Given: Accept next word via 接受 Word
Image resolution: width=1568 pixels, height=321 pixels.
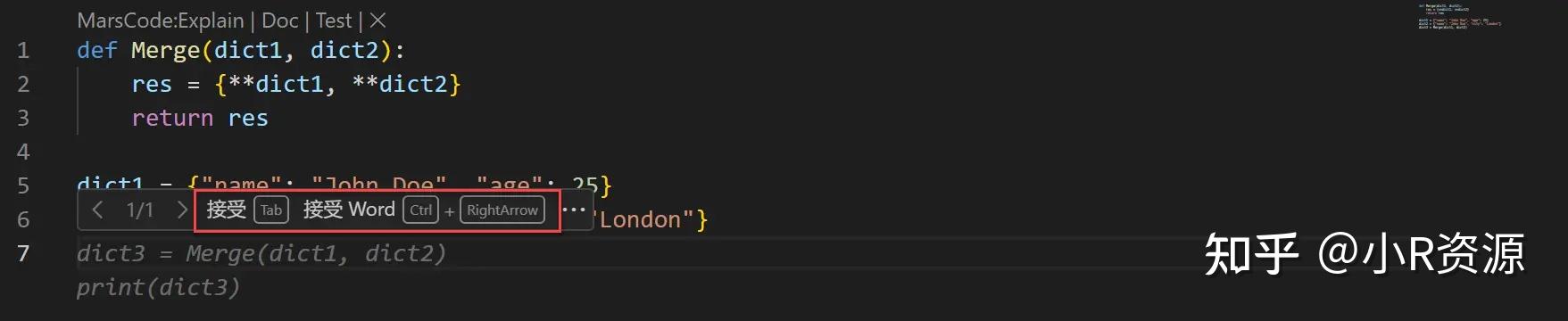Looking at the screenshot, I should (349, 210).
